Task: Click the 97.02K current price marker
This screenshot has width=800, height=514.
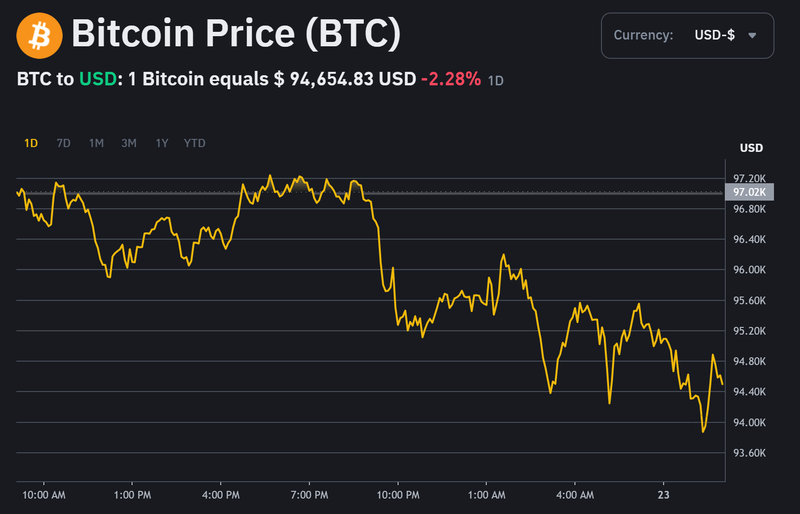Action: tap(748, 192)
